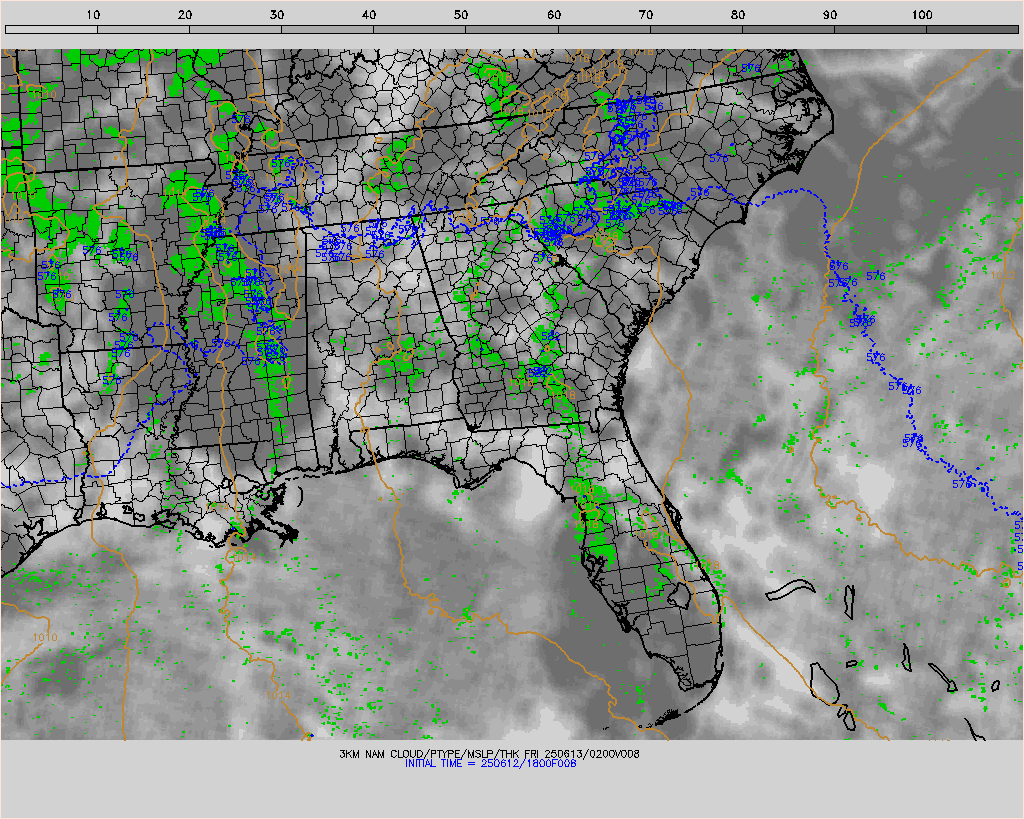Click the '50' label on the cloud cover scale
Viewport: 1024px width, 819px height.
click(461, 15)
